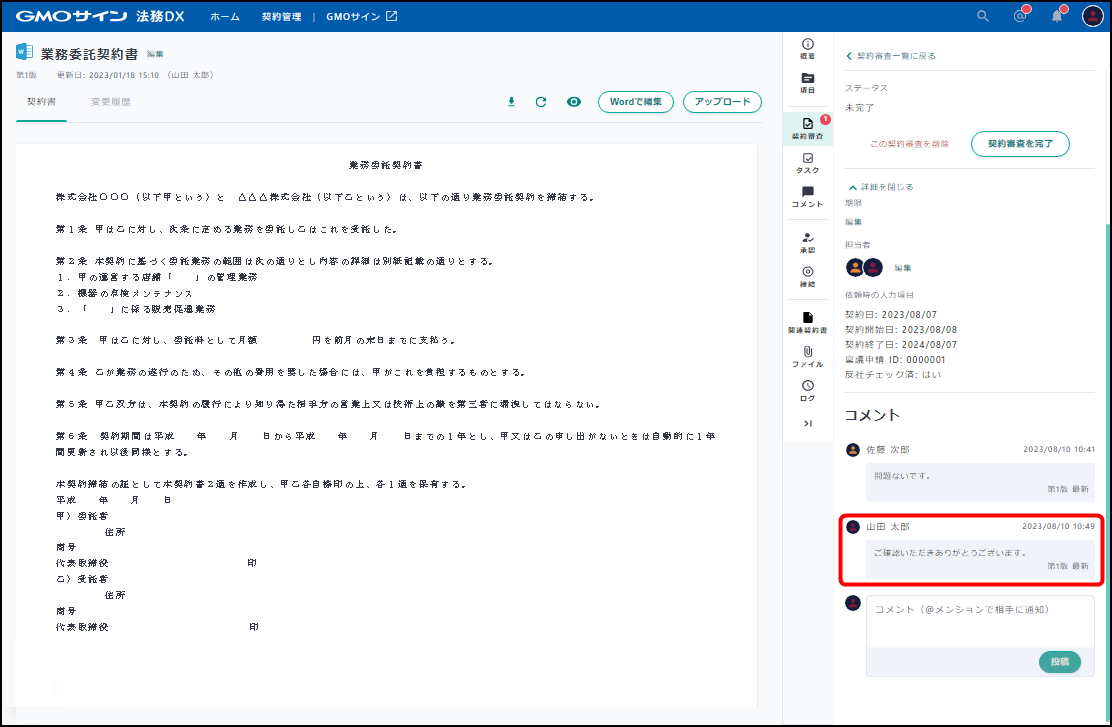
Task: Collapse the side panel with arrow icon
Action: click(x=807, y=424)
